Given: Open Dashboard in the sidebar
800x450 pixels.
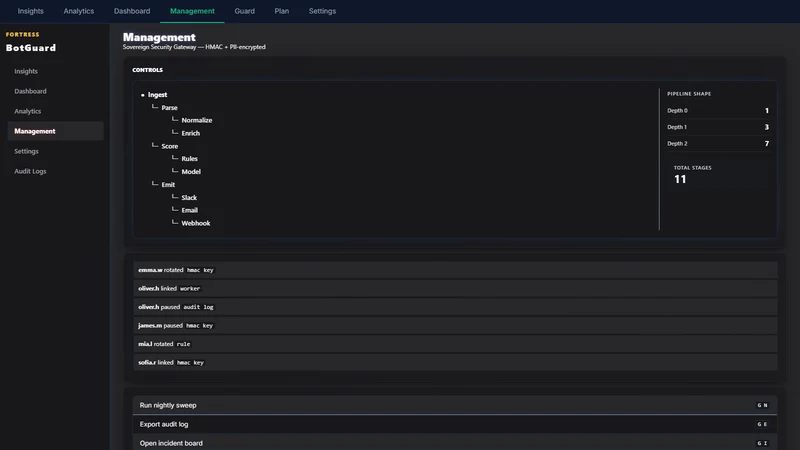Looking at the screenshot, I should (55, 91).
